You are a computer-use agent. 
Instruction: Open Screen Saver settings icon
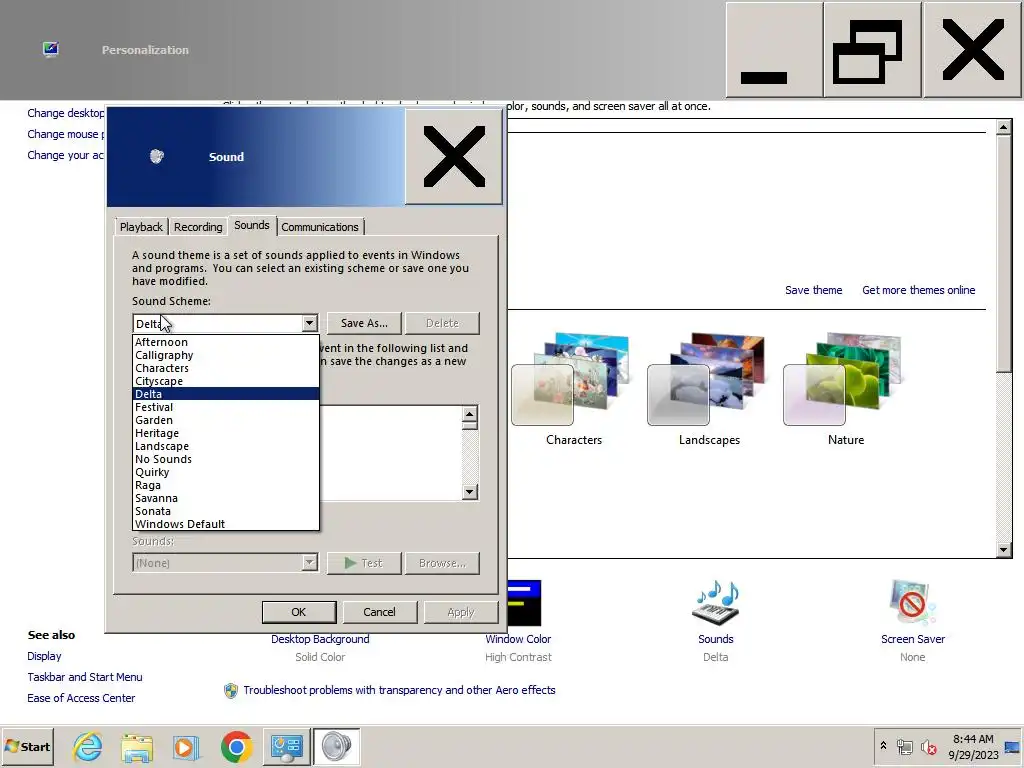point(912,603)
